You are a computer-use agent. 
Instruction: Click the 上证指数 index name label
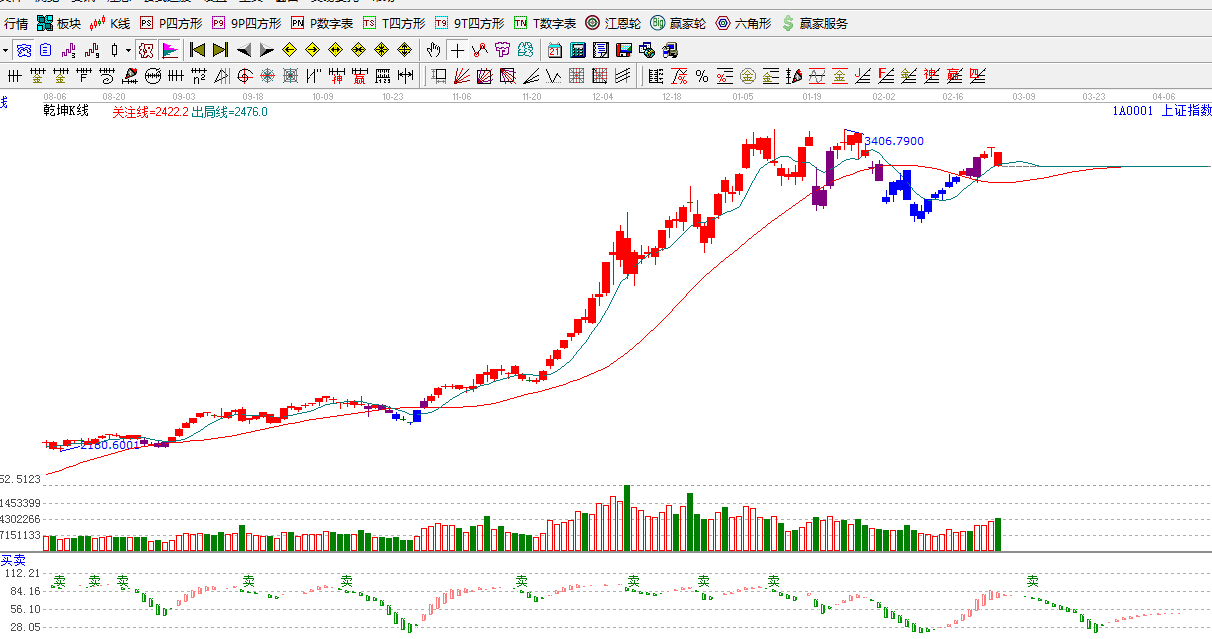[1186, 111]
